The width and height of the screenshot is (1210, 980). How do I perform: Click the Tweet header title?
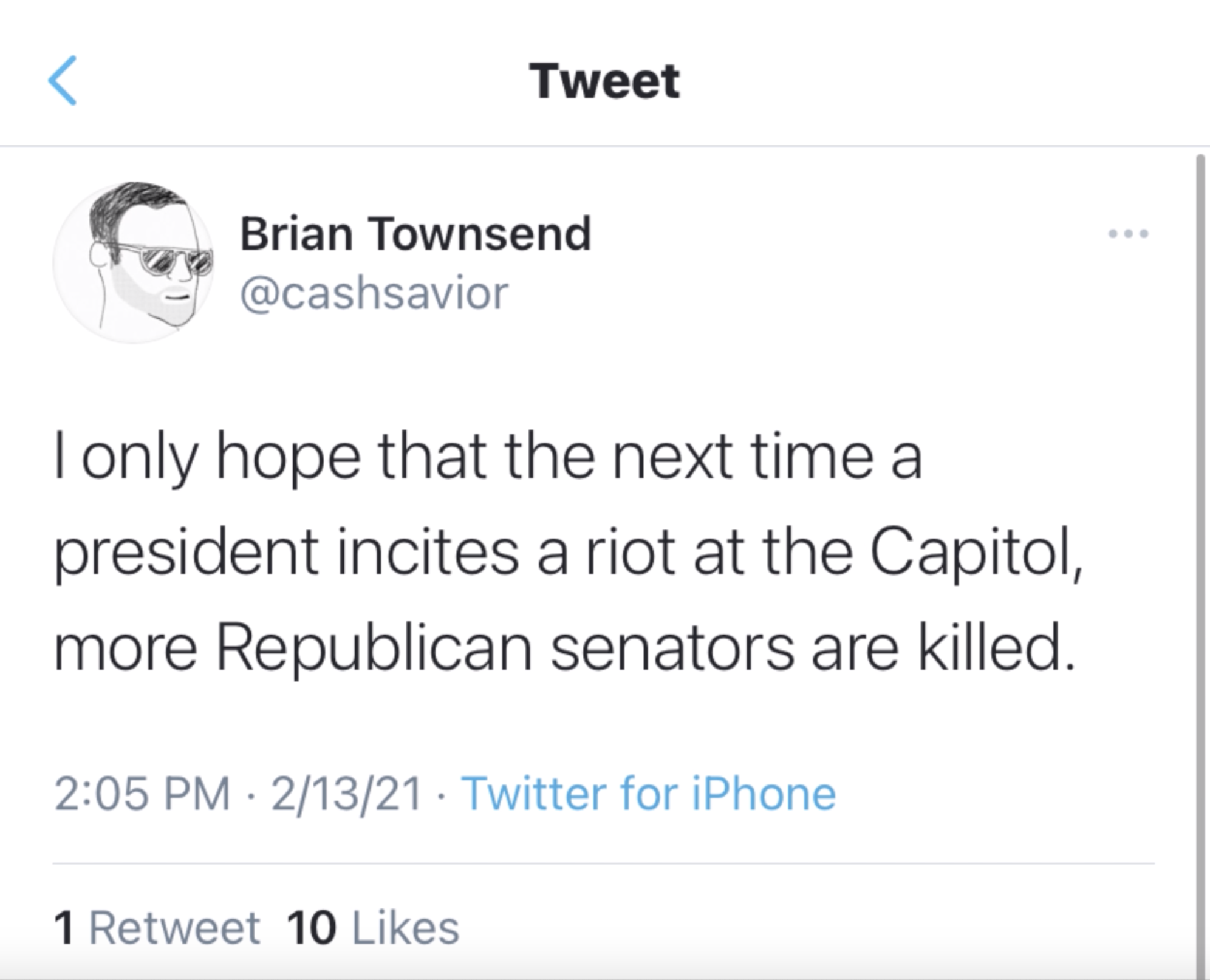coord(604,81)
